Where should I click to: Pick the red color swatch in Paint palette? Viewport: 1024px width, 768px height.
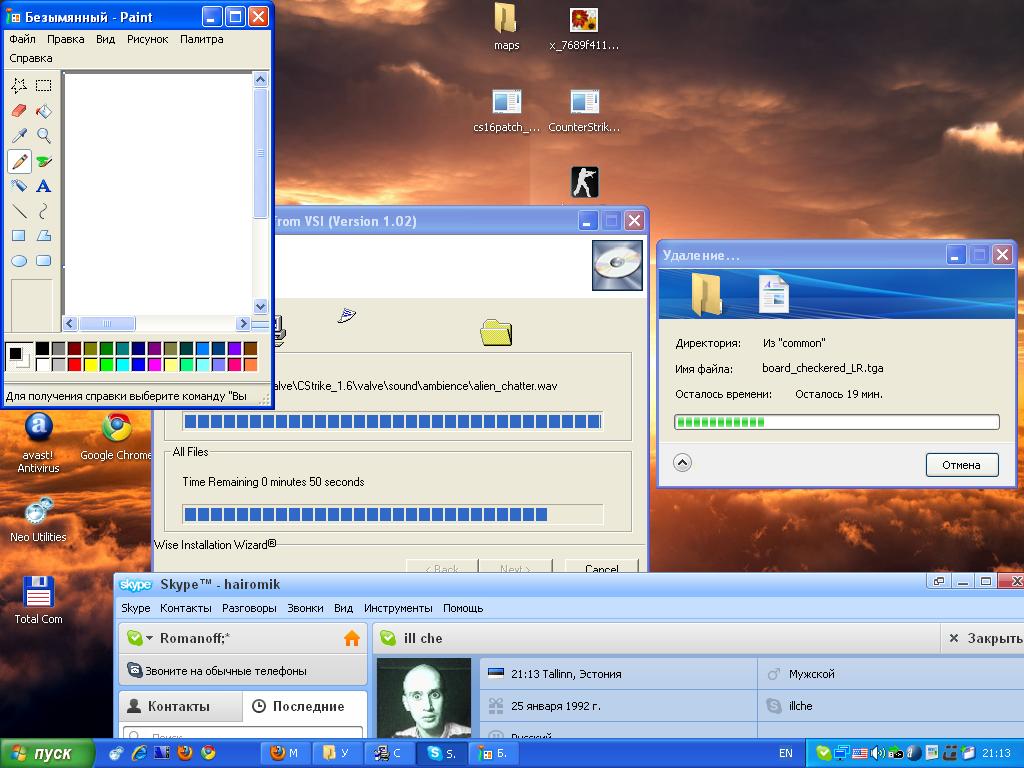pos(74,364)
